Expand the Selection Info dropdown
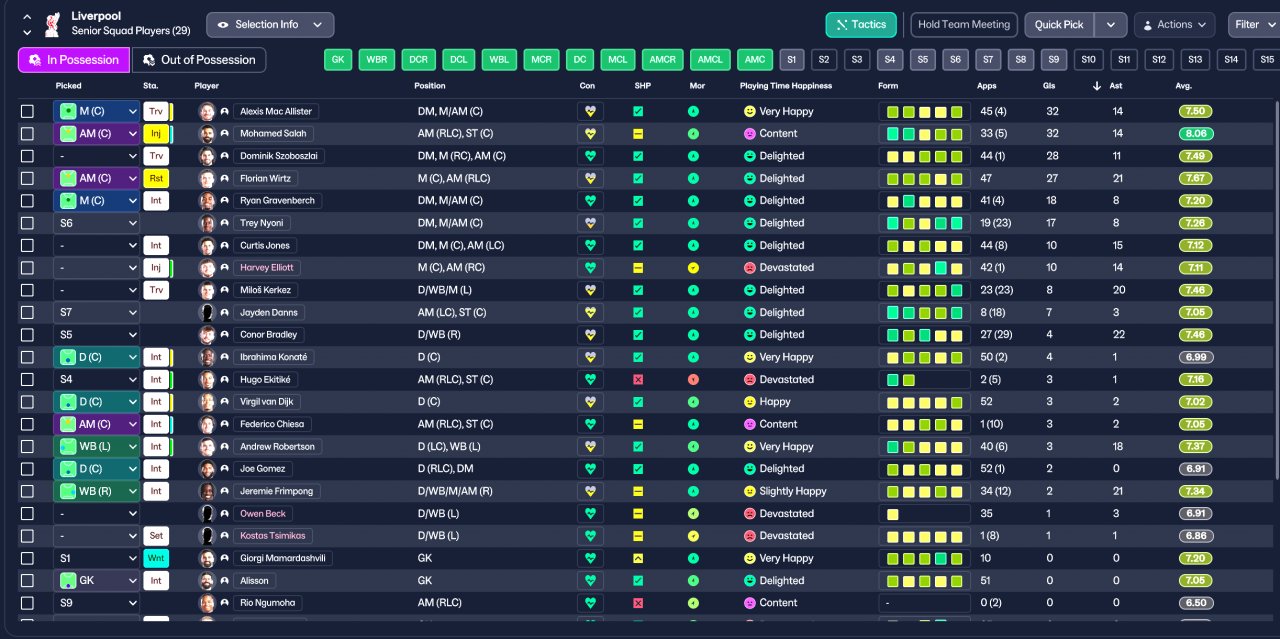1280x639 pixels. [270, 24]
